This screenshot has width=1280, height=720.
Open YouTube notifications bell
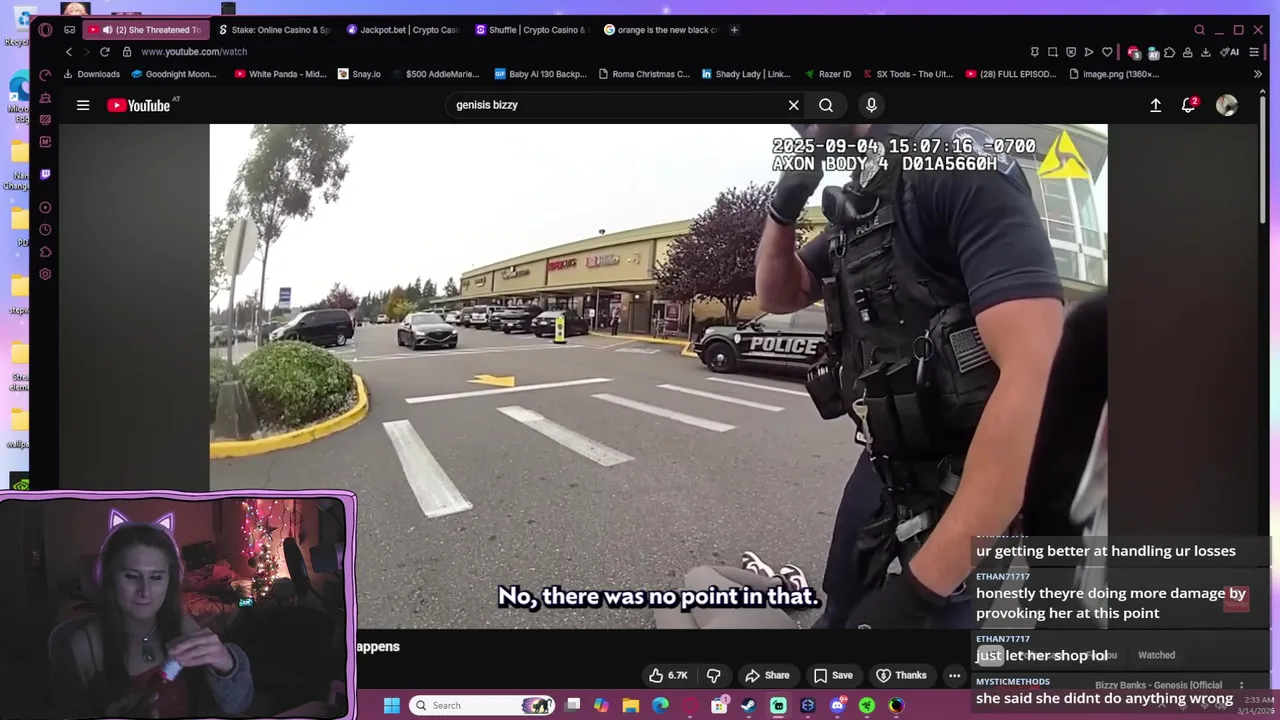coord(1189,105)
